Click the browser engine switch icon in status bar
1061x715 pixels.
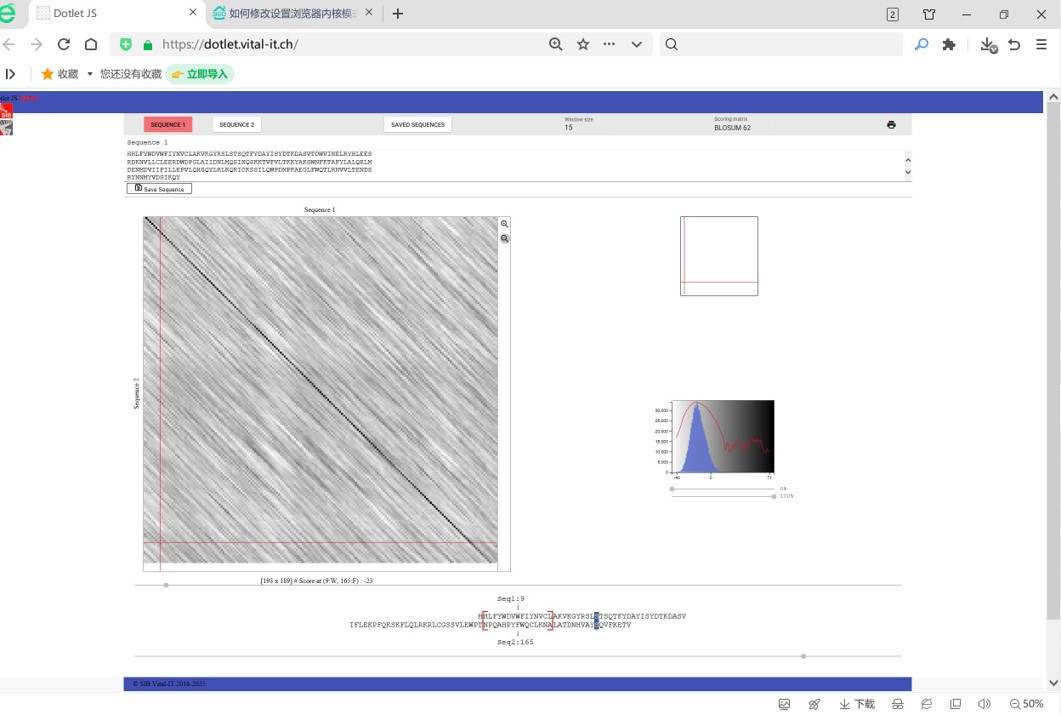pos(926,704)
